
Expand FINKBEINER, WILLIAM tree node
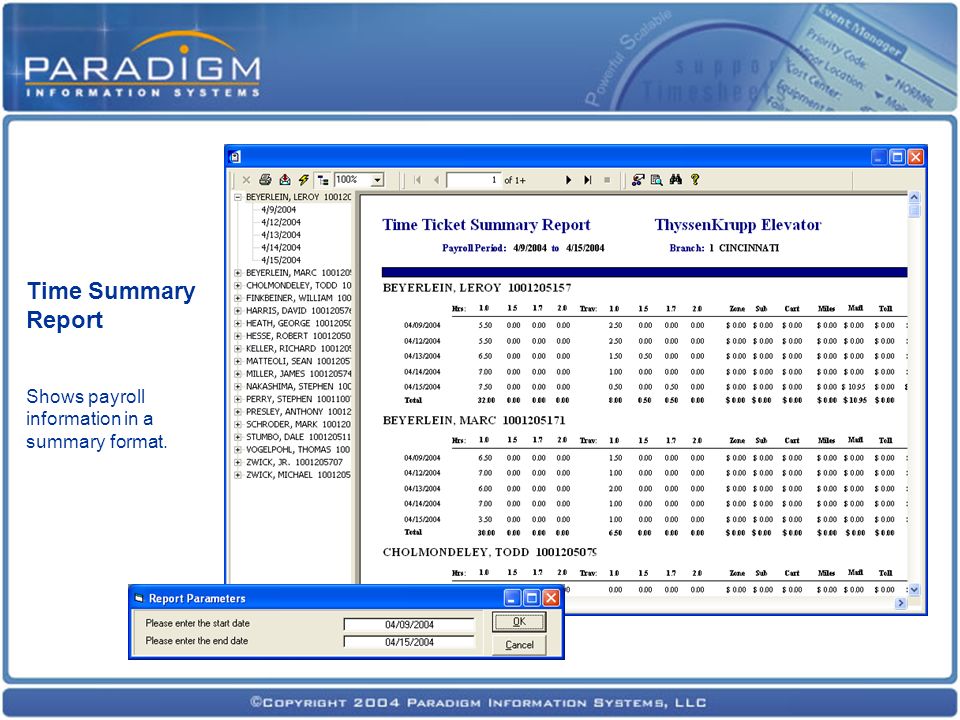click(238, 298)
